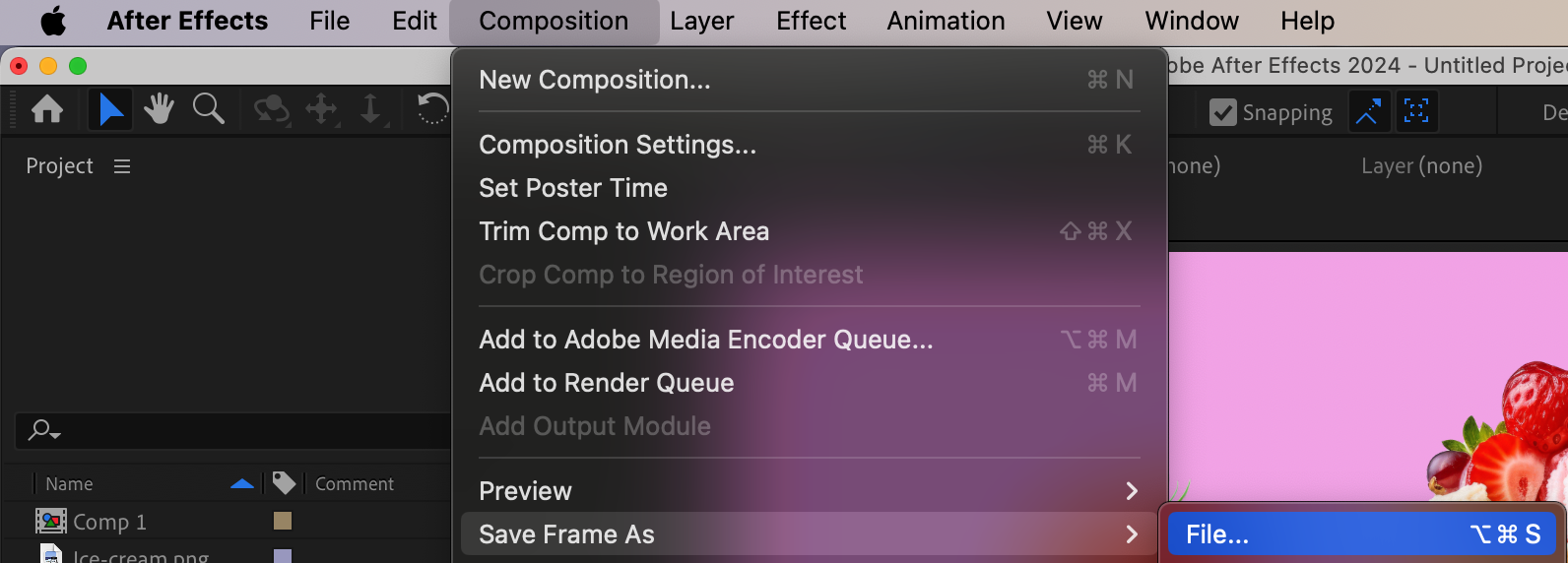This screenshot has width=1568, height=563.
Task: Open the project search filter dropdown
Action: click(44, 430)
